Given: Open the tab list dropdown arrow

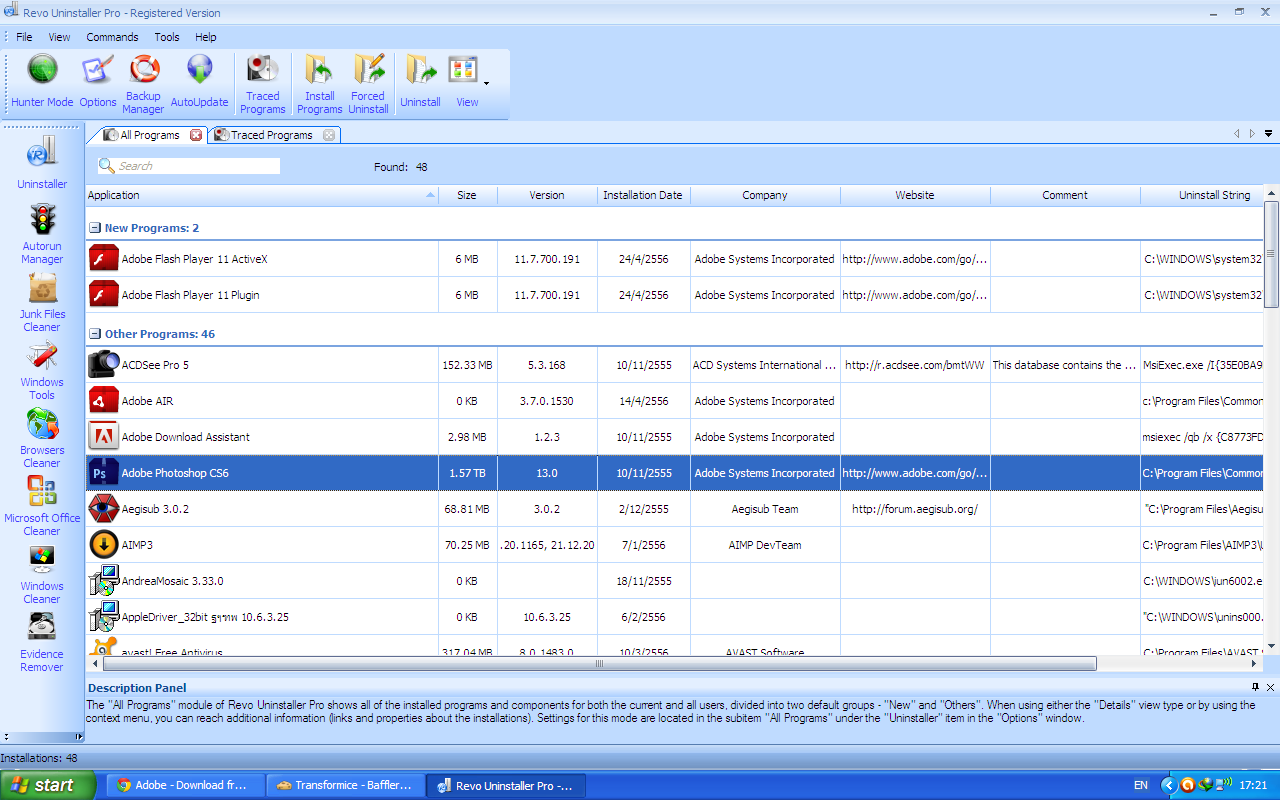Looking at the screenshot, I should (1269, 133).
